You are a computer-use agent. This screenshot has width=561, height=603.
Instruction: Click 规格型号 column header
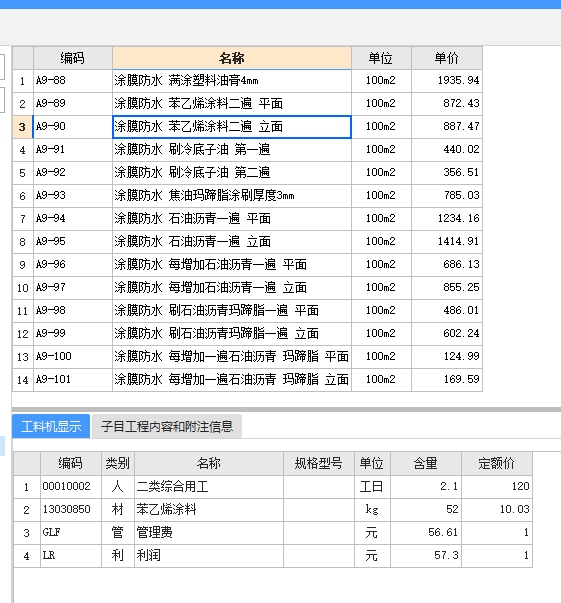click(x=319, y=463)
